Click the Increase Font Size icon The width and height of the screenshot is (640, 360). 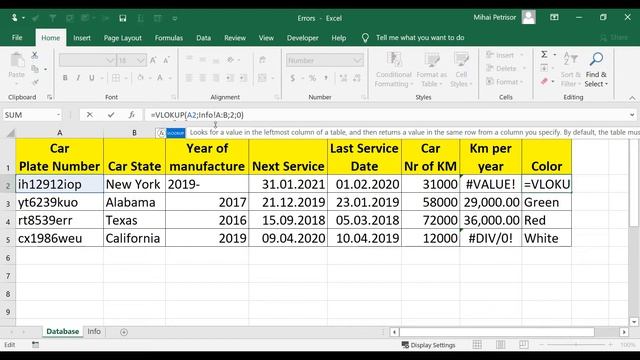tap(153, 60)
